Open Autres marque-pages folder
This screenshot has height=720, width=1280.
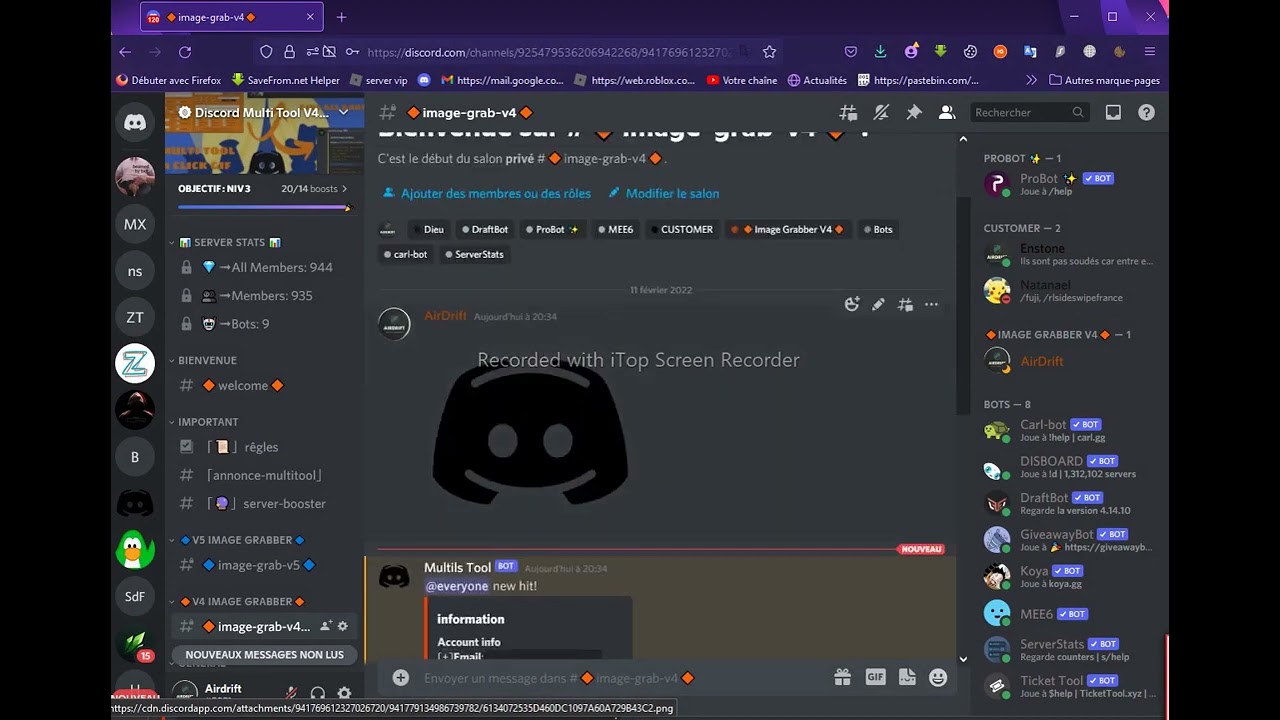[1105, 80]
